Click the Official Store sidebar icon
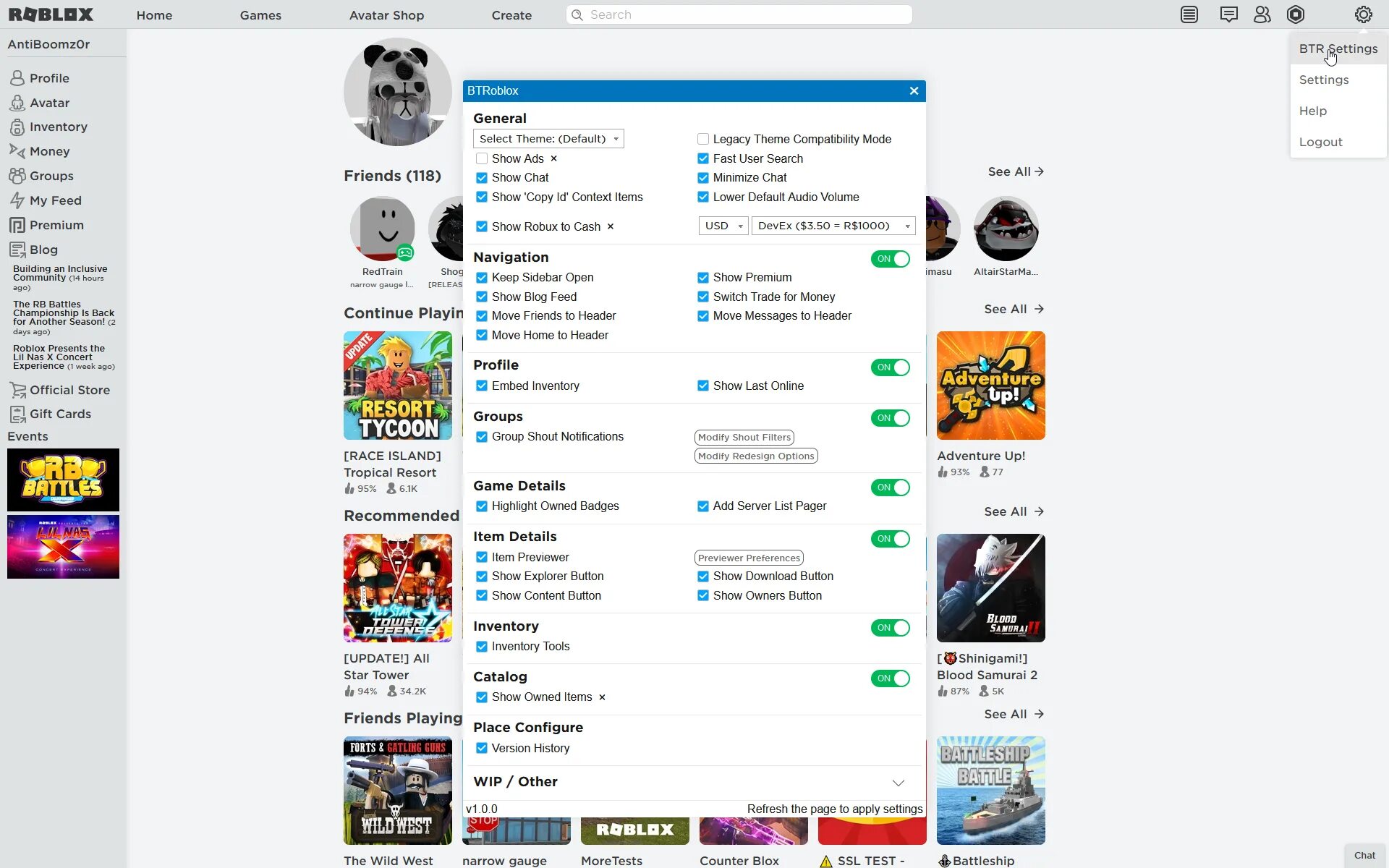 pyautogui.click(x=17, y=389)
